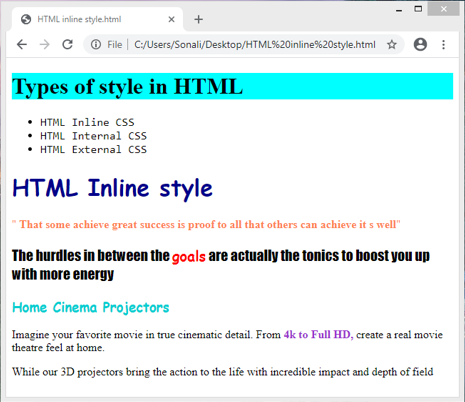Reload the current page
This screenshot has height=402, width=465.
click(x=68, y=44)
